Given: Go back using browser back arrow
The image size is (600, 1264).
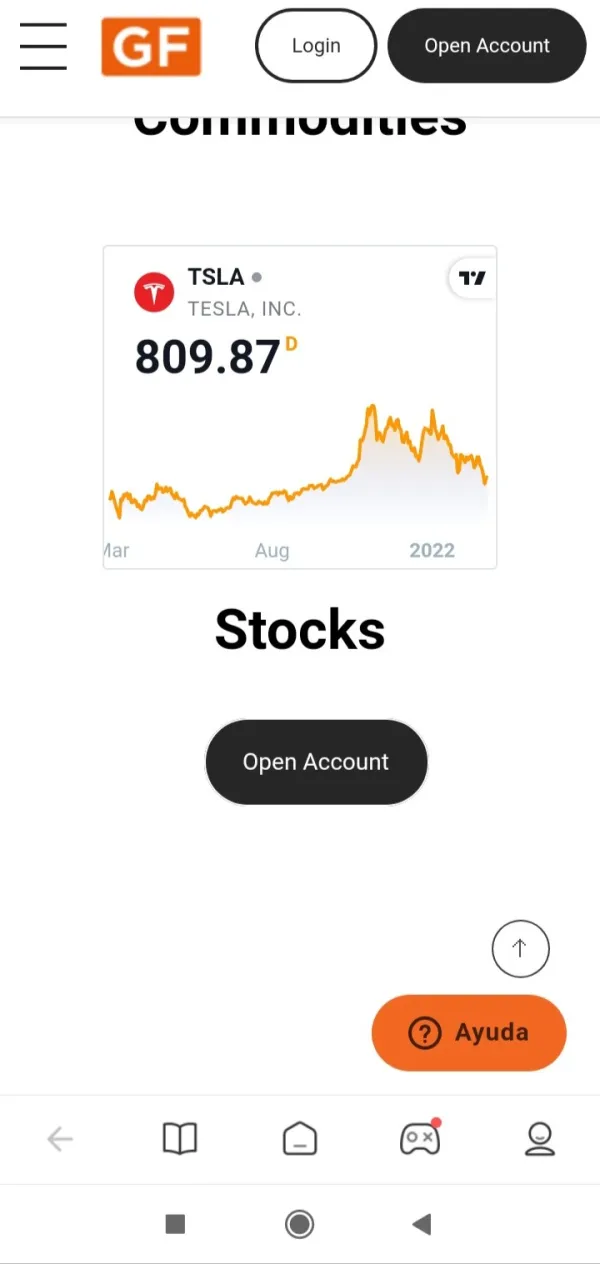Looking at the screenshot, I should 60,1139.
